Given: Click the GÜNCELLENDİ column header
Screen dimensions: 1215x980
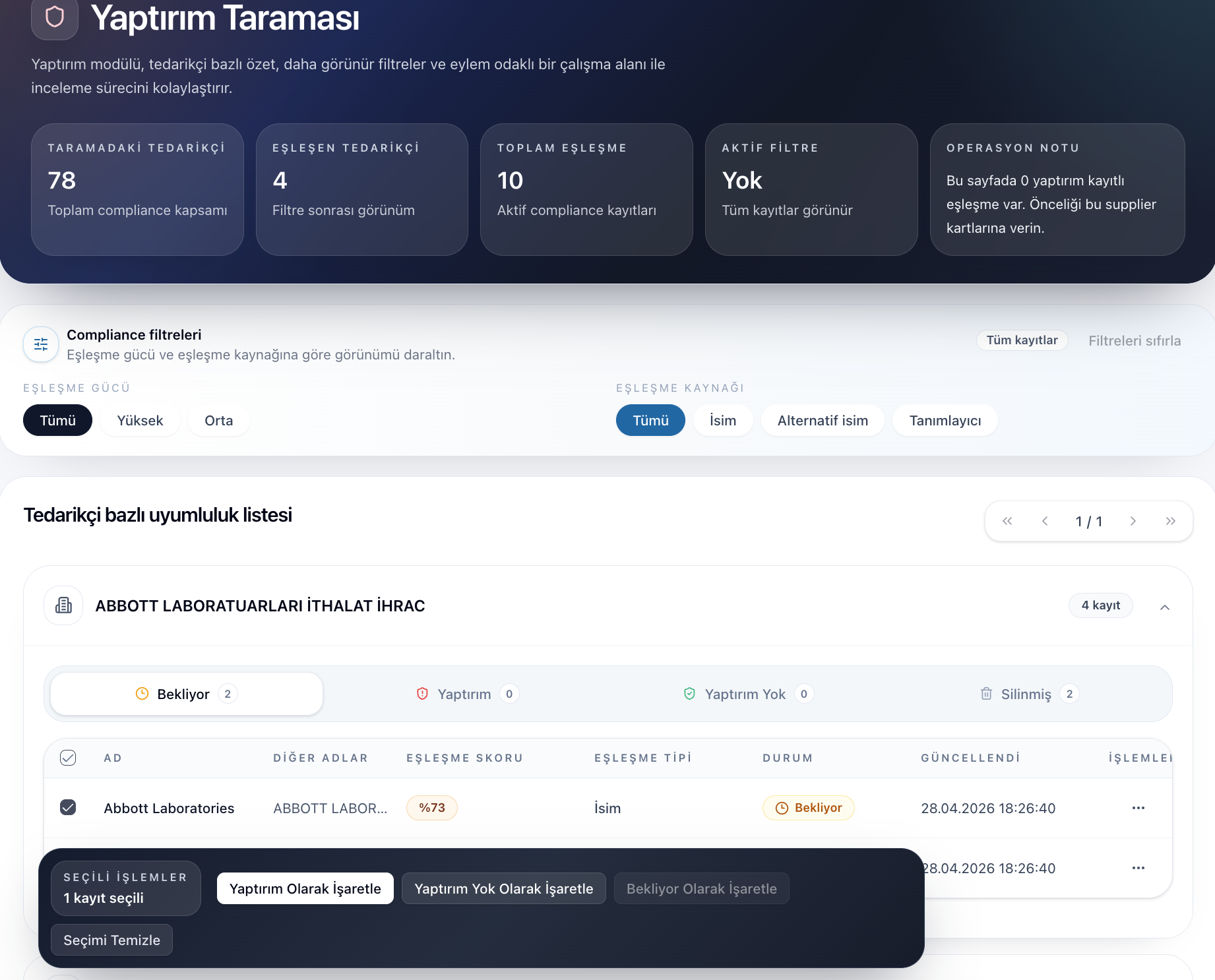Looking at the screenshot, I should pyautogui.click(x=970, y=758).
